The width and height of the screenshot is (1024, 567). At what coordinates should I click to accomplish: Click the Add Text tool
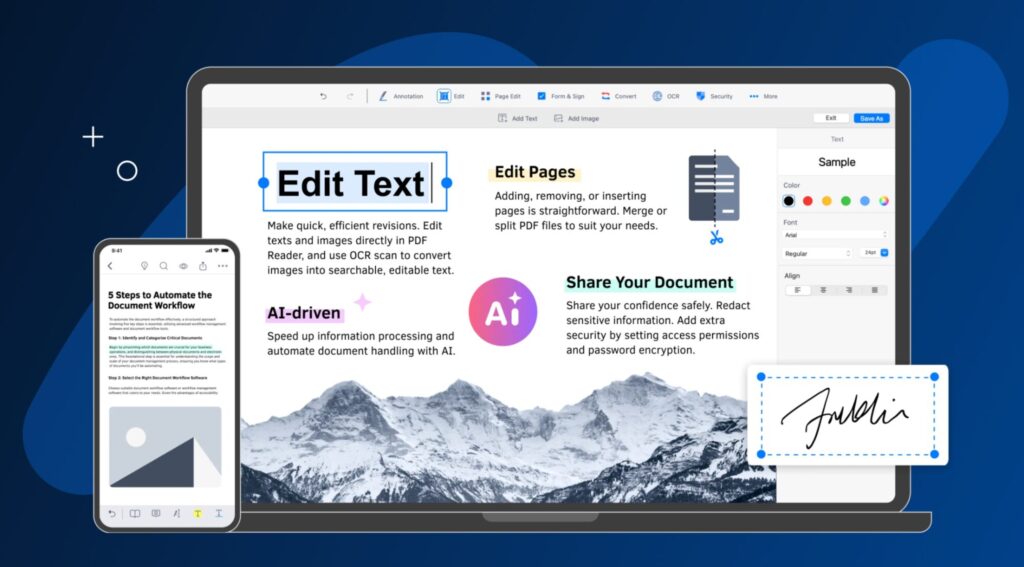tap(517, 118)
